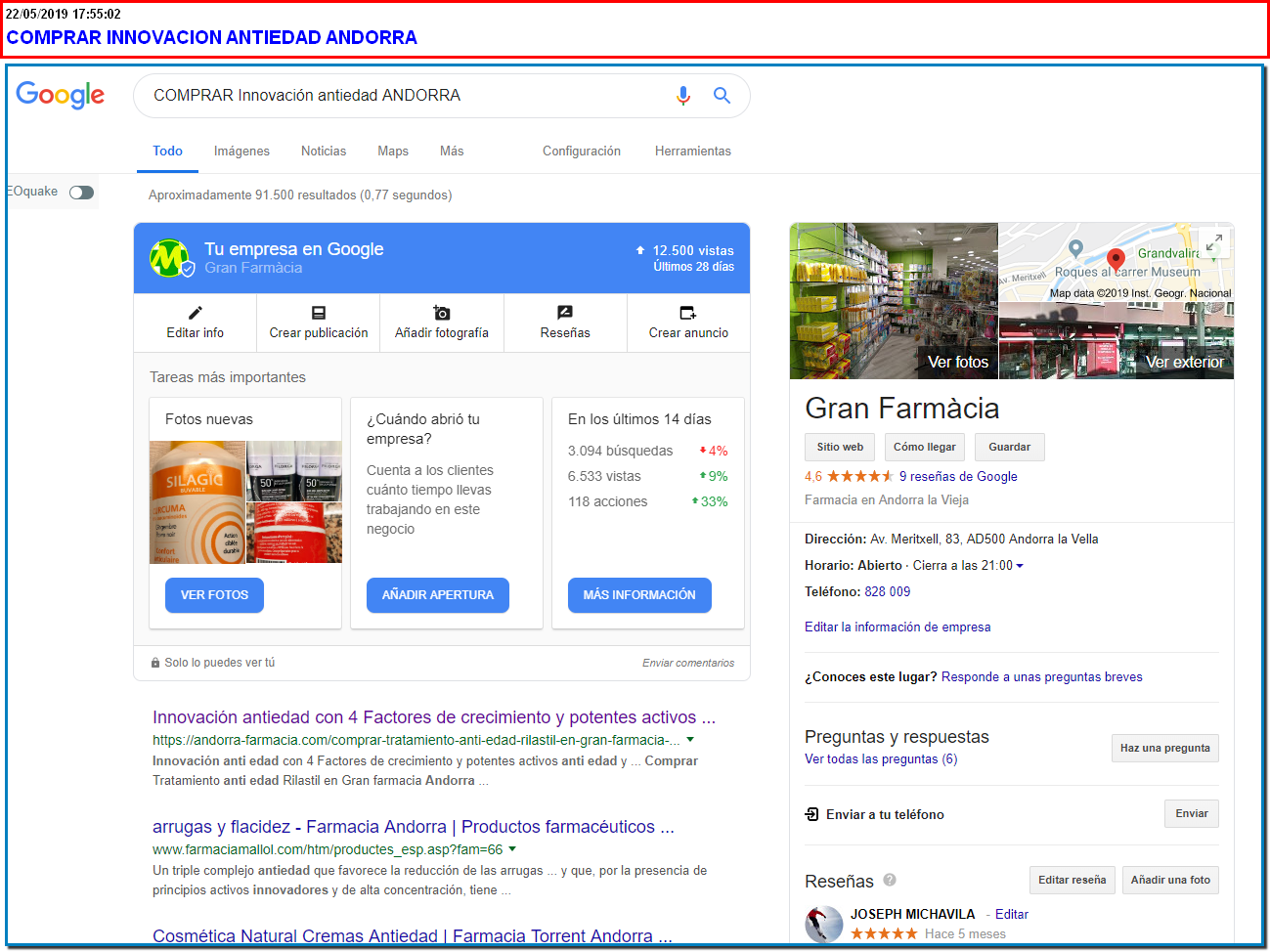Expand the map with the fullscreen icon
Screen dimensions: 1270x952
pos(1213,243)
